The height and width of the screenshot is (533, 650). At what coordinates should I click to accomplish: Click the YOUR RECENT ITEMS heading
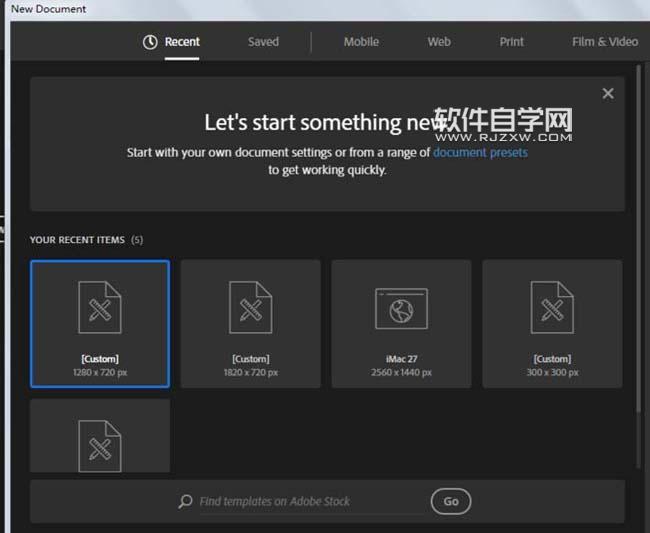pyautogui.click(x=77, y=240)
